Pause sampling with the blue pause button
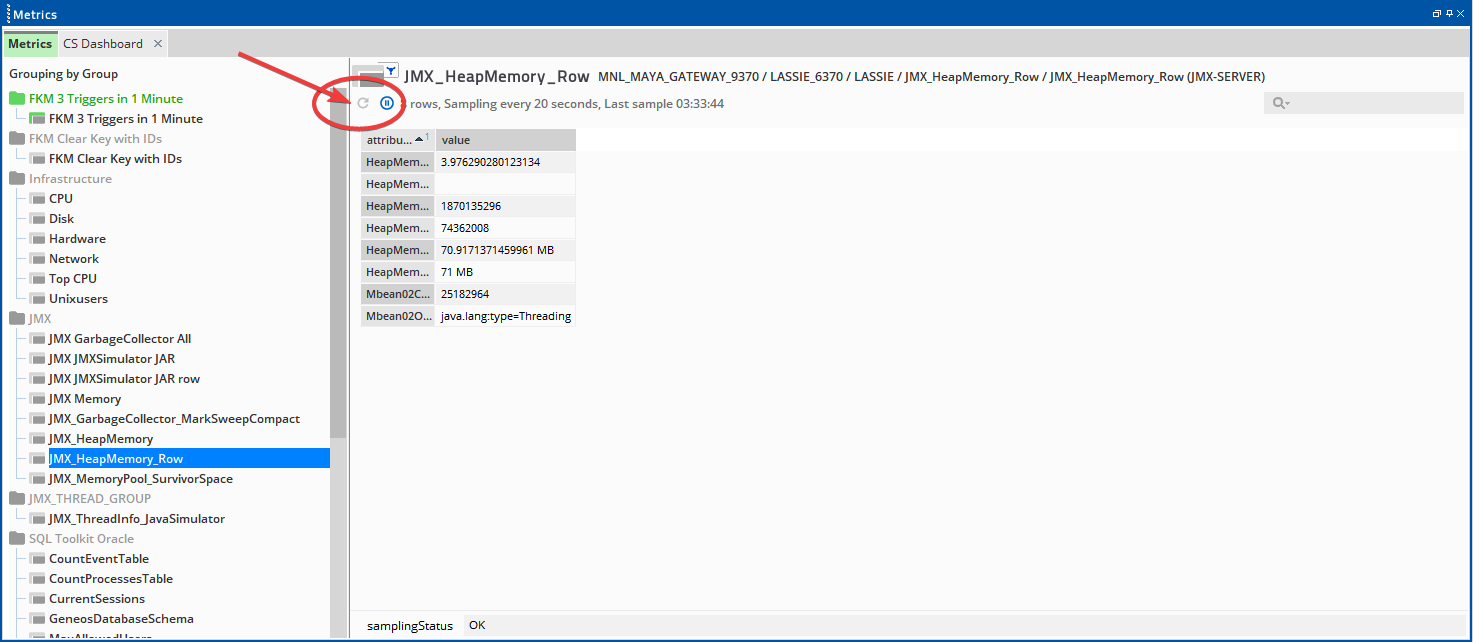The image size is (1473, 642). click(387, 103)
